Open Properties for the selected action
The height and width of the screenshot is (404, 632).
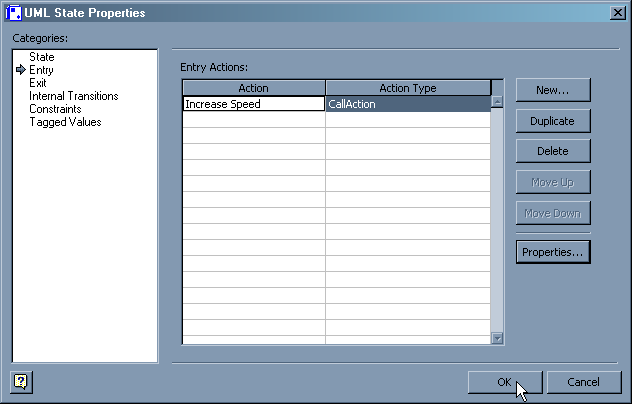point(553,252)
